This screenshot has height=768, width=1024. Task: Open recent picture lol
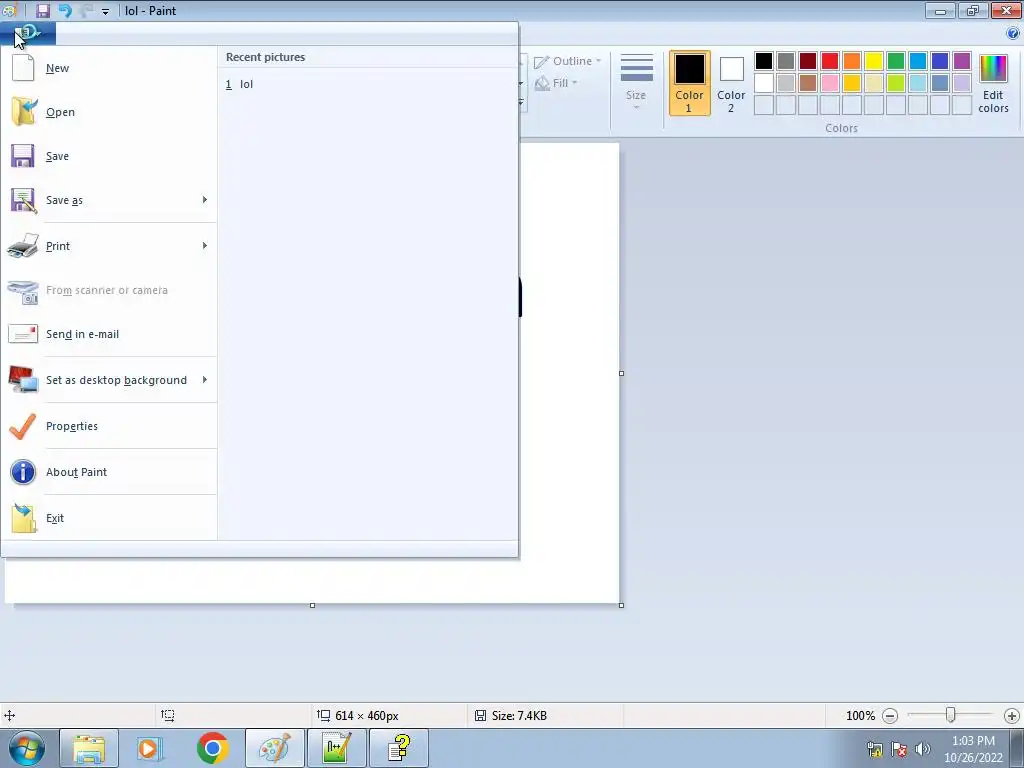368,84
